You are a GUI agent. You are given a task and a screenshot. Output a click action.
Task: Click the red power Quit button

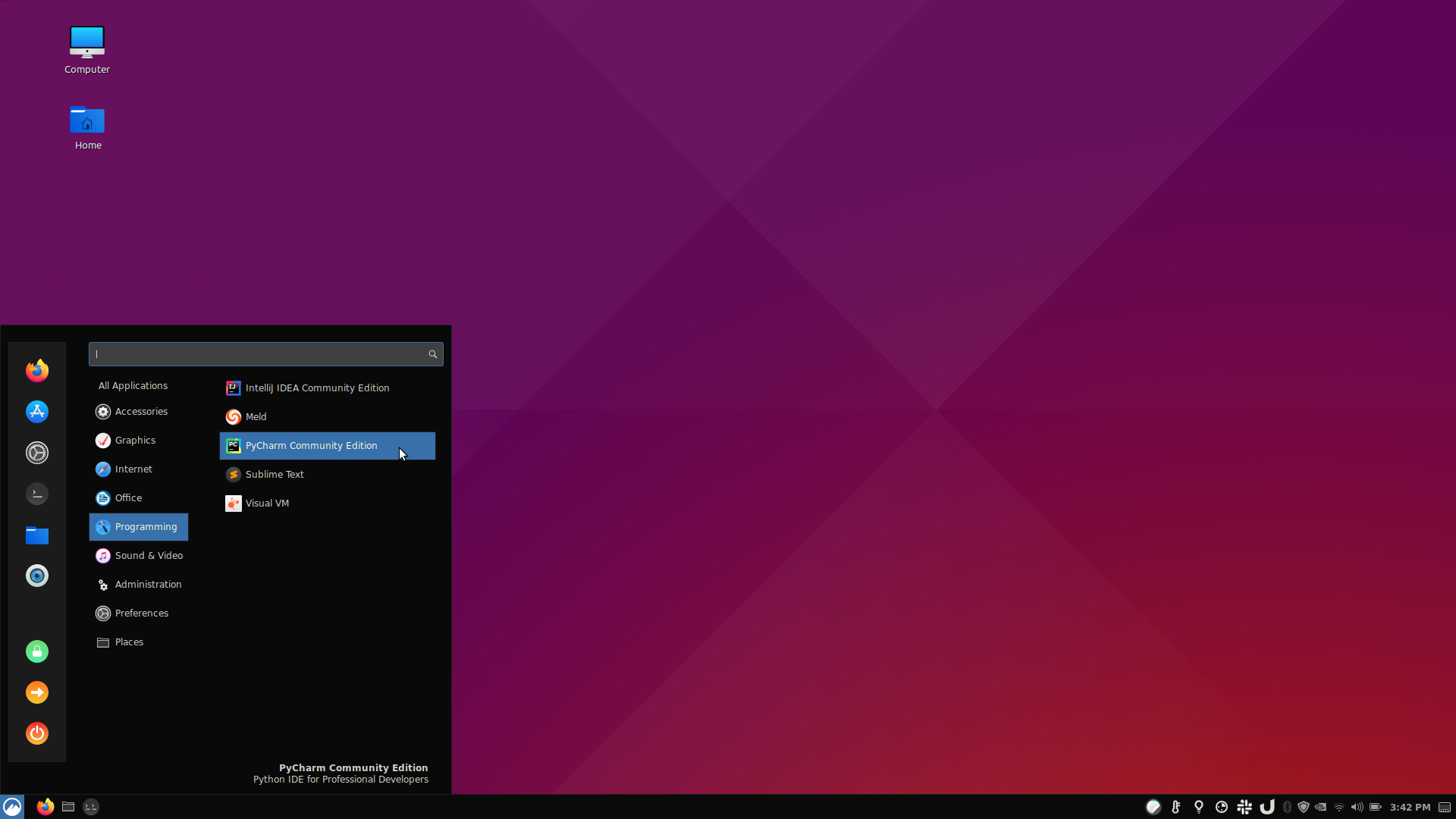37,733
